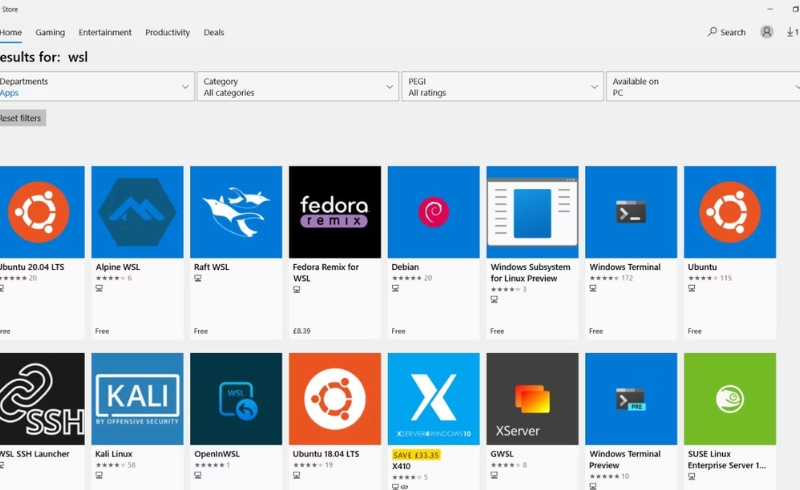Click the Alpine WSL title text
The width and height of the screenshot is (800, 490).
tap(117, 267)
